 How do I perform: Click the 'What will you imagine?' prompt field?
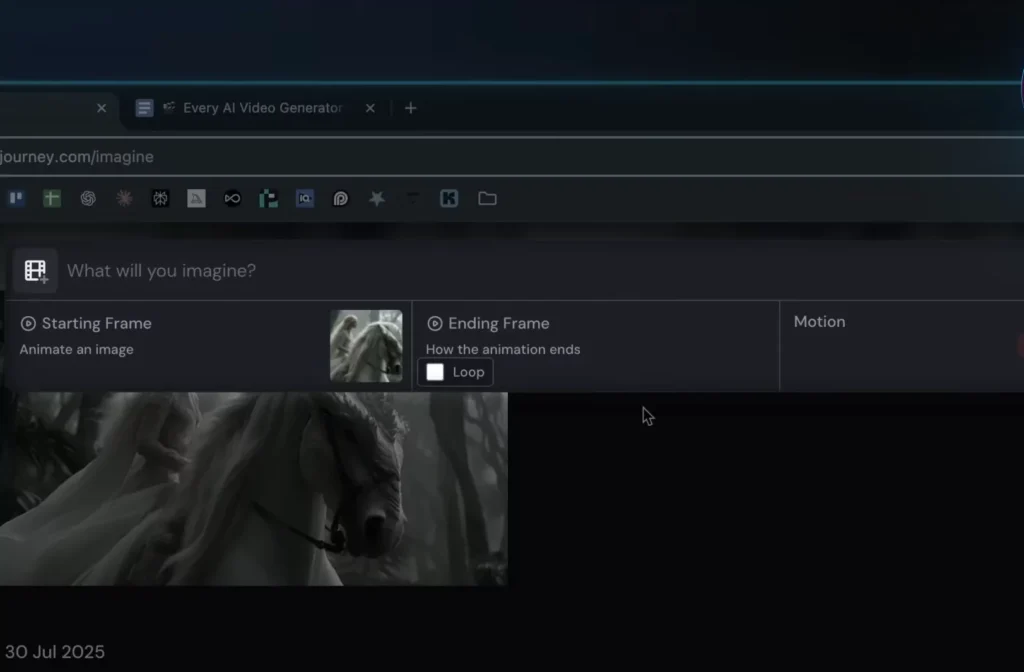161,270
